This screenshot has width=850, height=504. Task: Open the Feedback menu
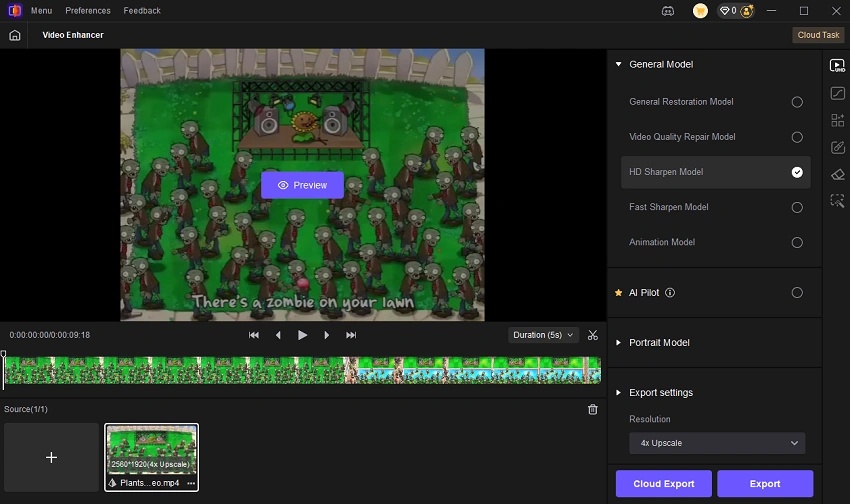(x=142, y=11)
